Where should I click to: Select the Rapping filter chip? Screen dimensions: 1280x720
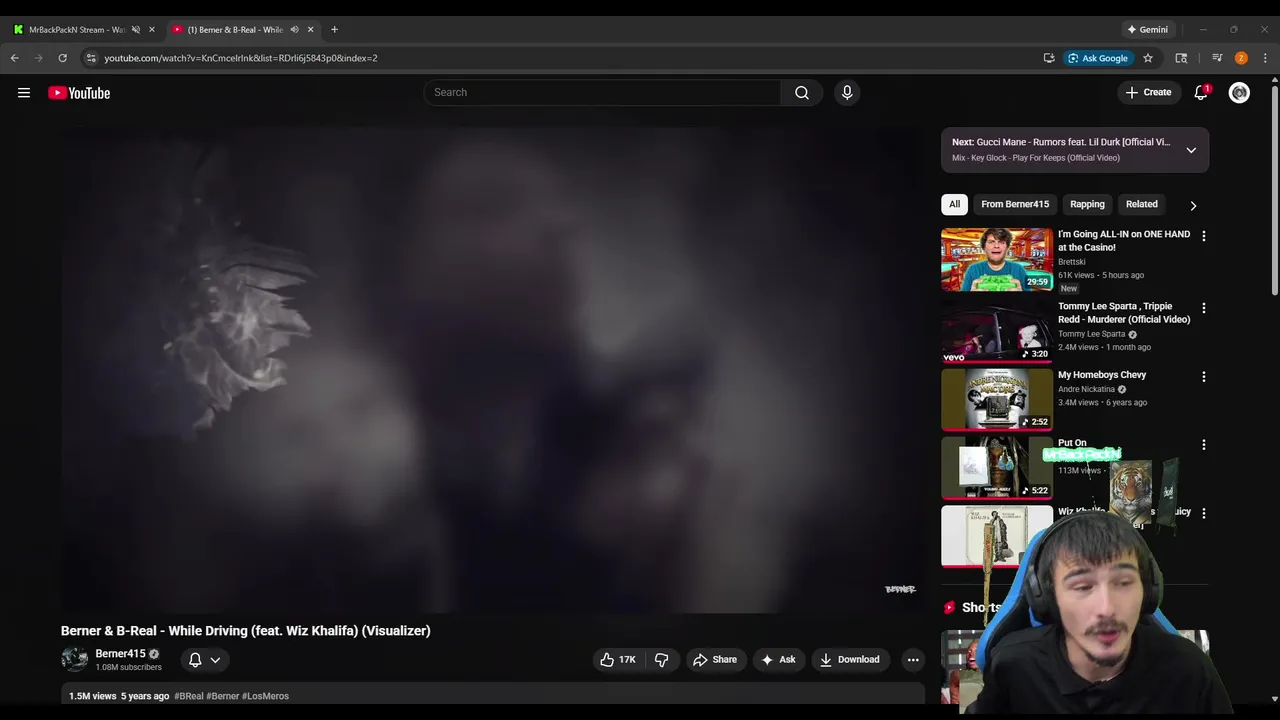click(x=1087, y=204)
